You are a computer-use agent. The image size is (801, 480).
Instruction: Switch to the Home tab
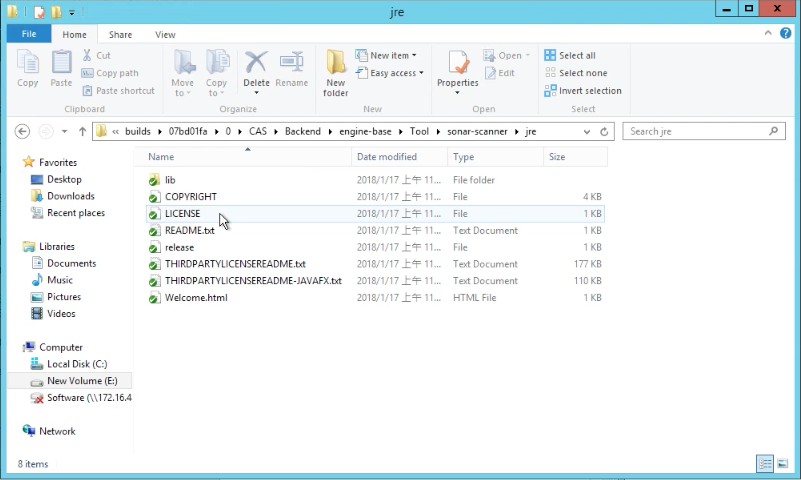pyautogui.click(x=75, y=34)
